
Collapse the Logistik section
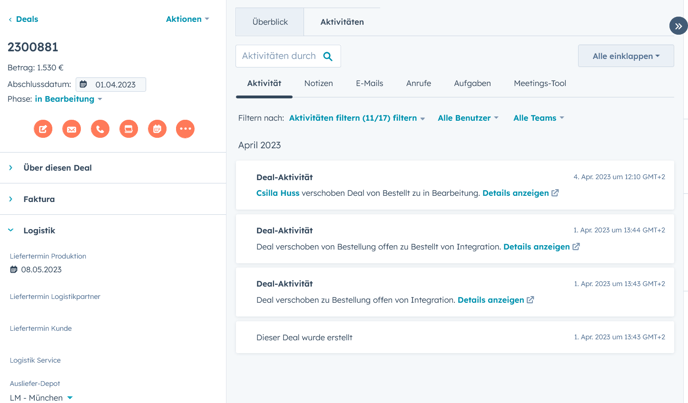(39, 230)
